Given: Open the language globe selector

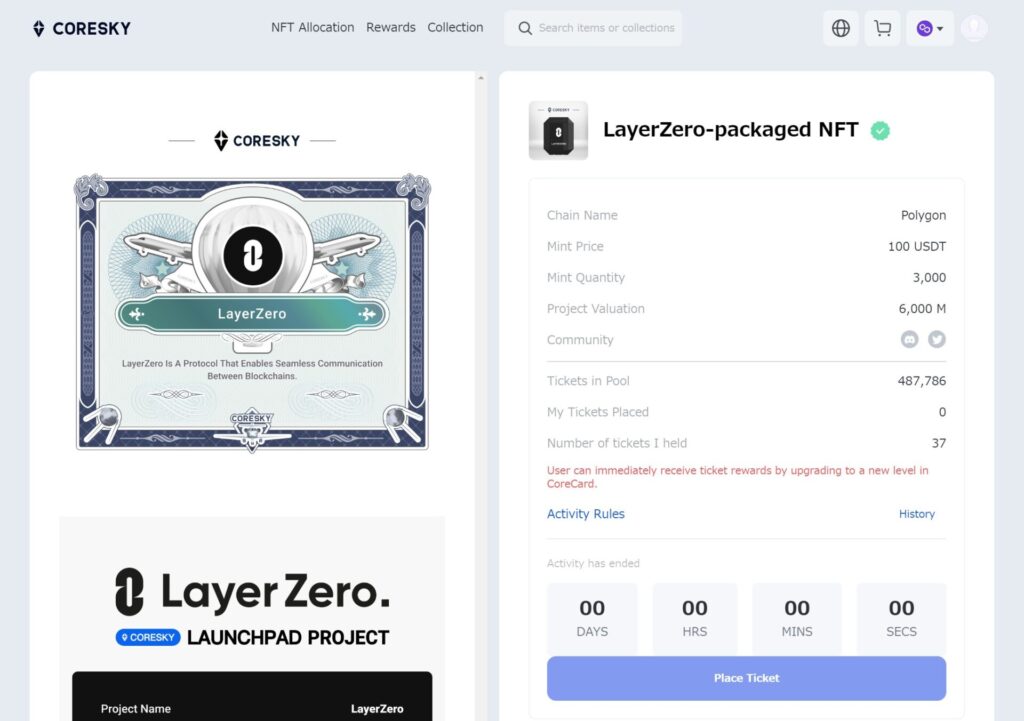Looking at the screenshot, I should (x=840, y=28).
